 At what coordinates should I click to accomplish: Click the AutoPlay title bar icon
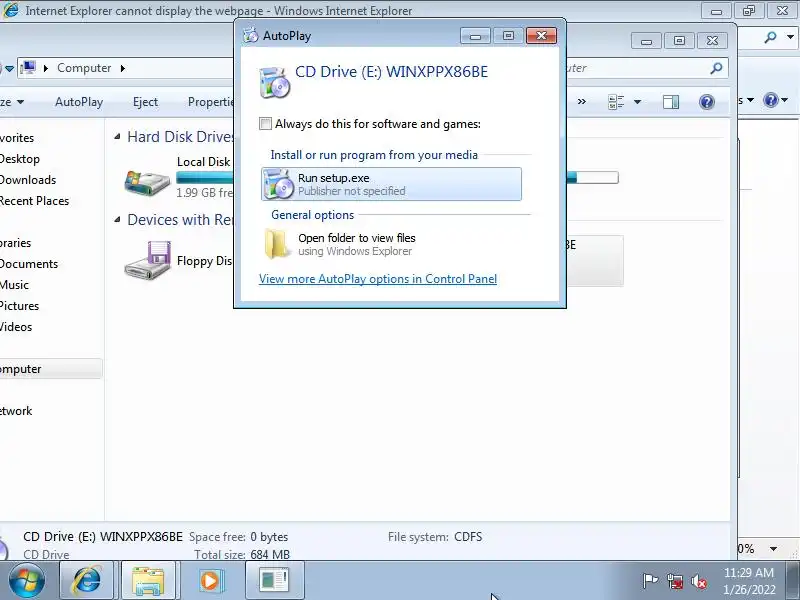point(251,36)
